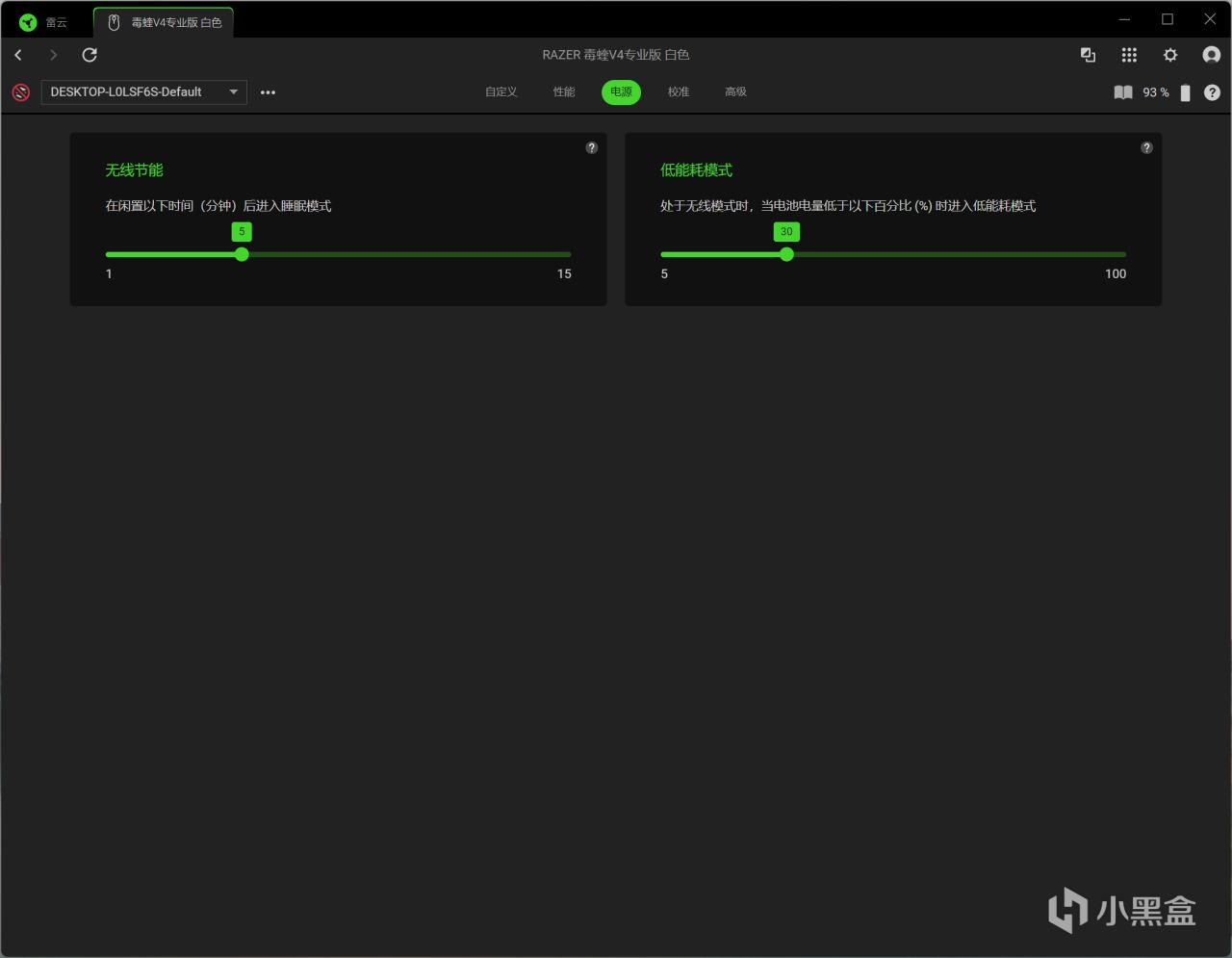Go forward with the right arrow
Image resolution: width=1232 pixels, height=958 pixels.
54,55
